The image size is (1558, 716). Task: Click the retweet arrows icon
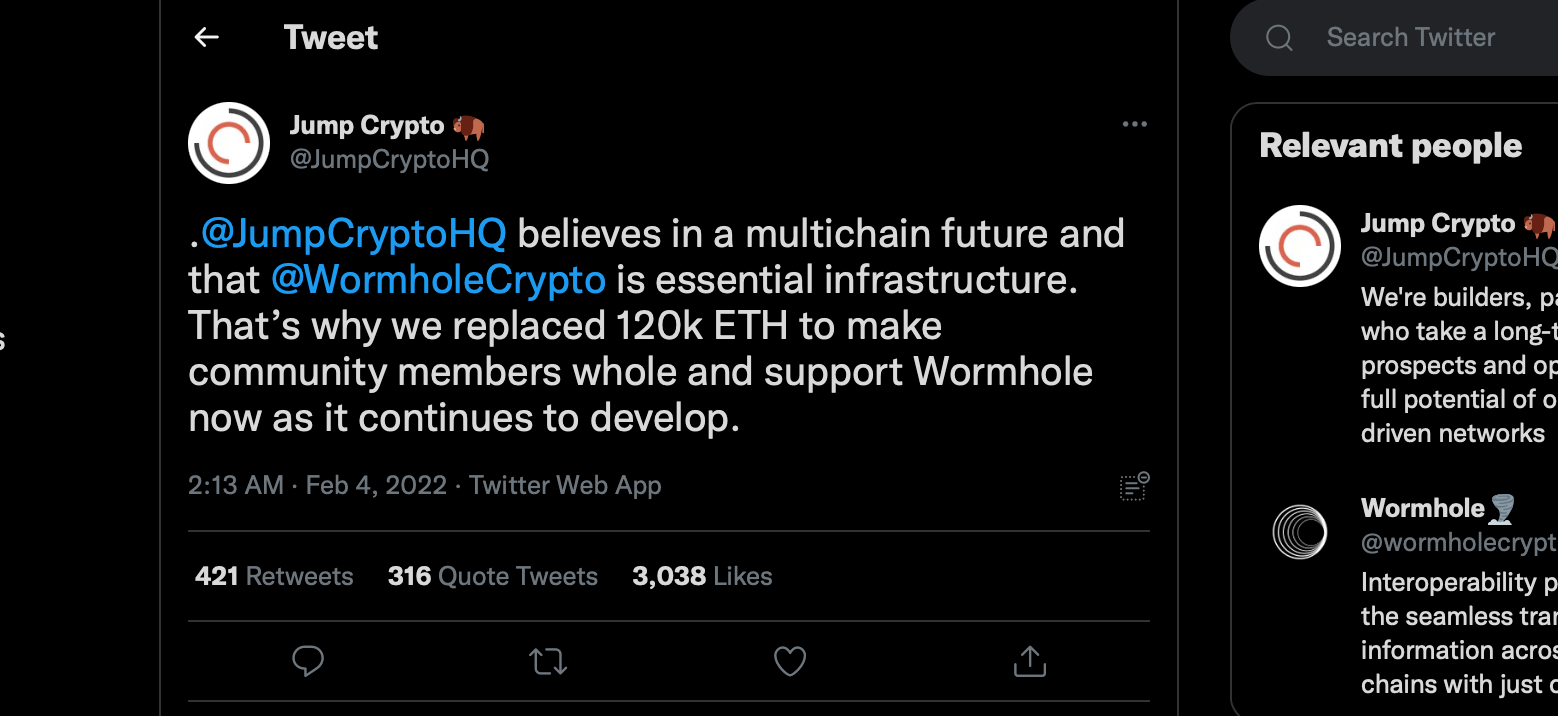548,661
